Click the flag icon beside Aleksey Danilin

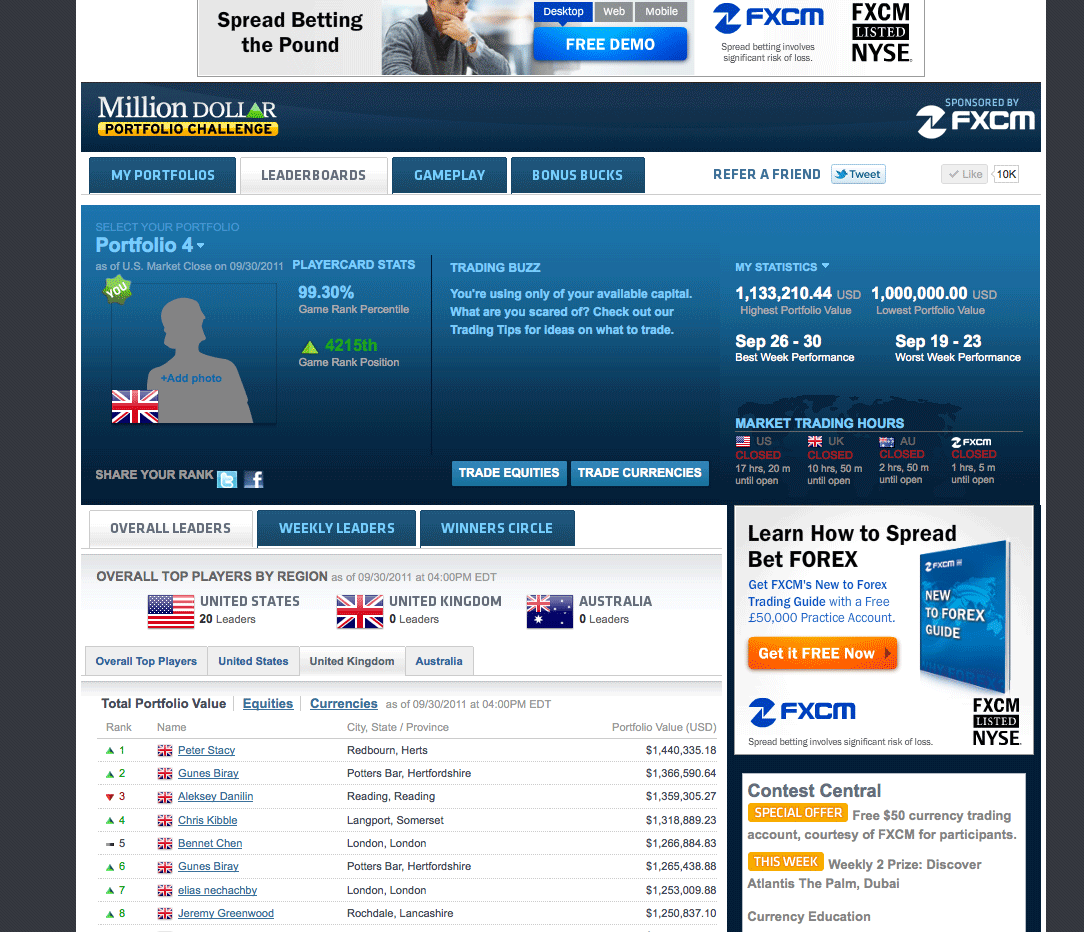[165, 797]
